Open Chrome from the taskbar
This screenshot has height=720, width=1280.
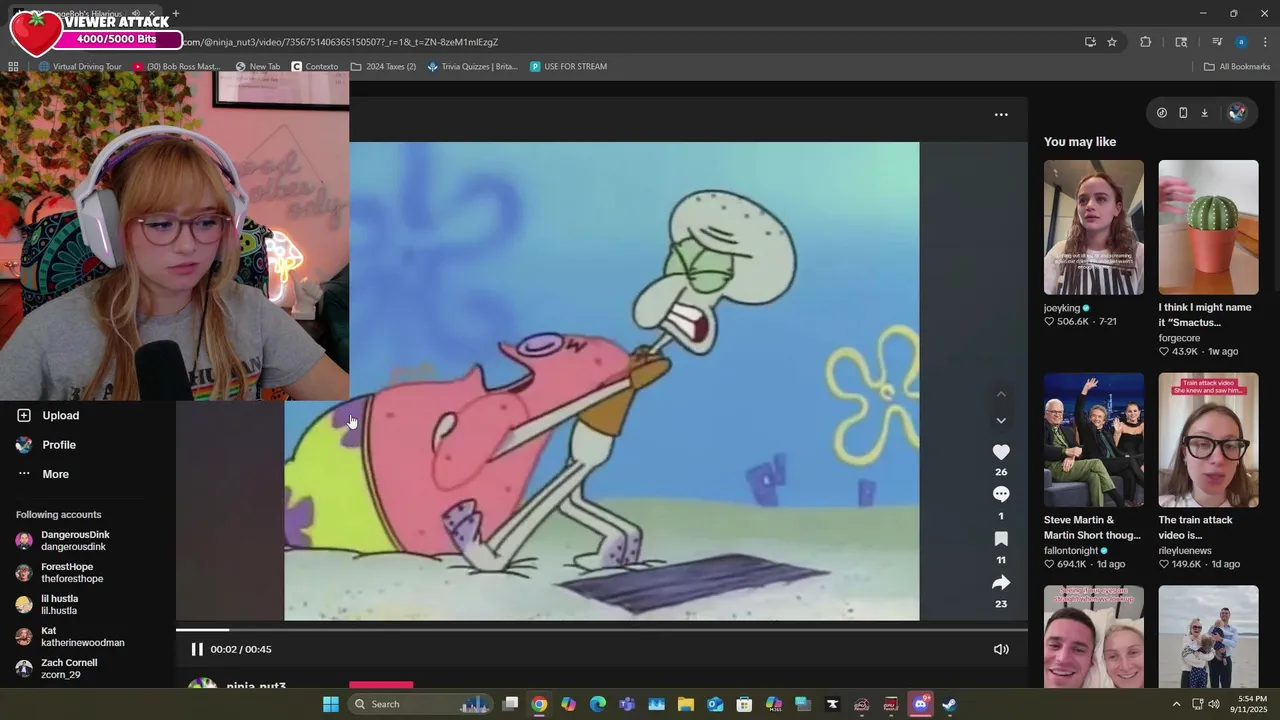tap(539, 704)
